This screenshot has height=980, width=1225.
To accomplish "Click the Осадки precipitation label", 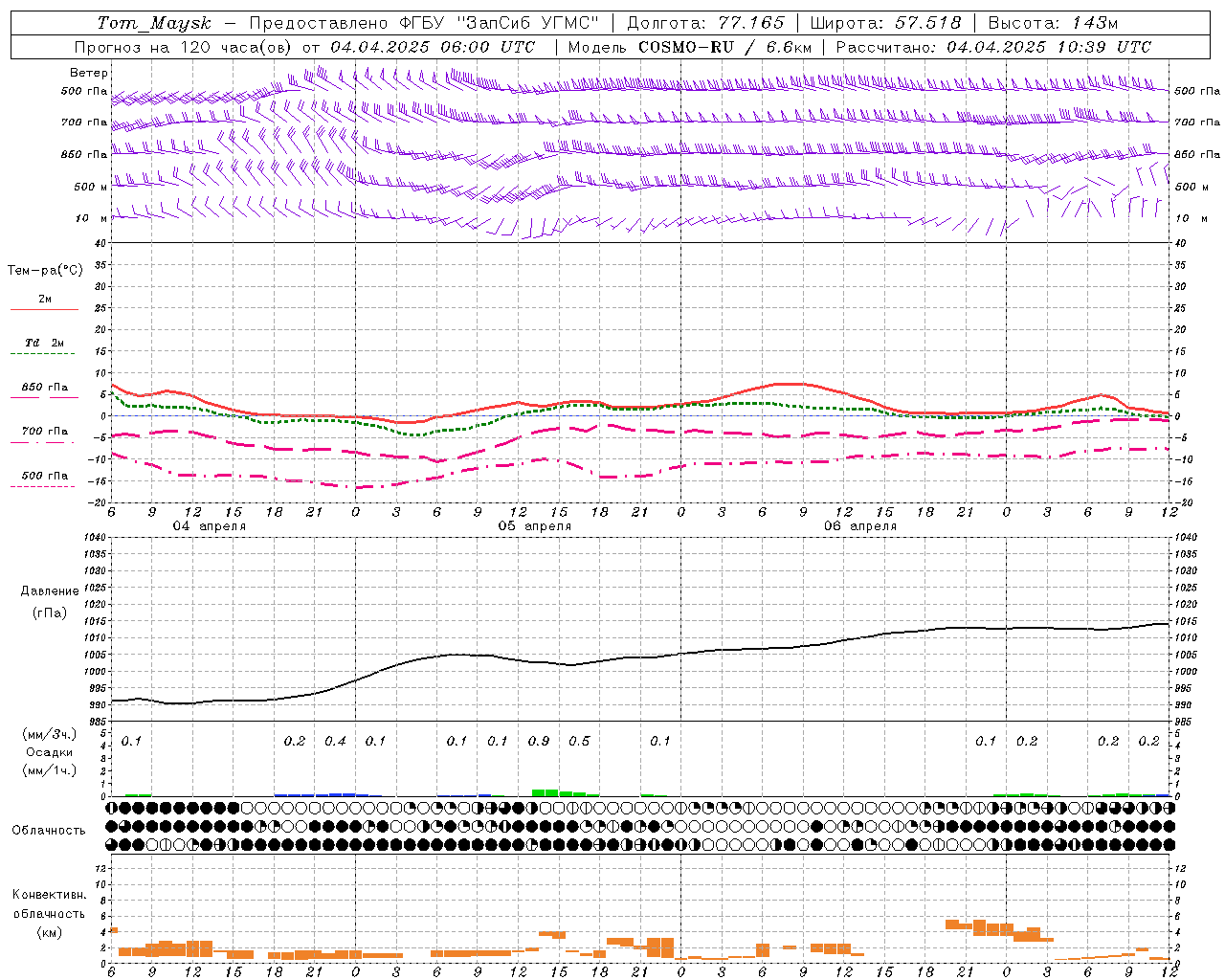I will (50, 752).
